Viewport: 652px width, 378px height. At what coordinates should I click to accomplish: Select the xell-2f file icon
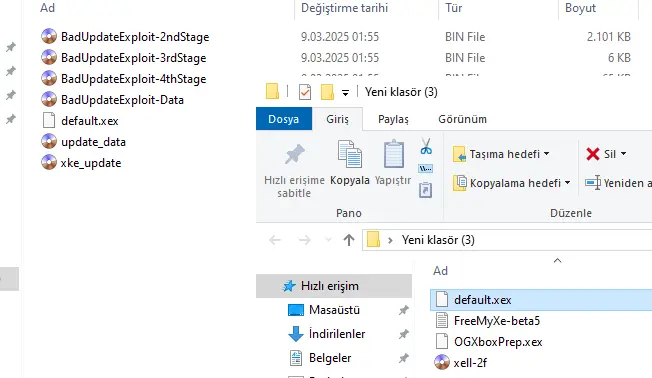click(x=442, y=363)
